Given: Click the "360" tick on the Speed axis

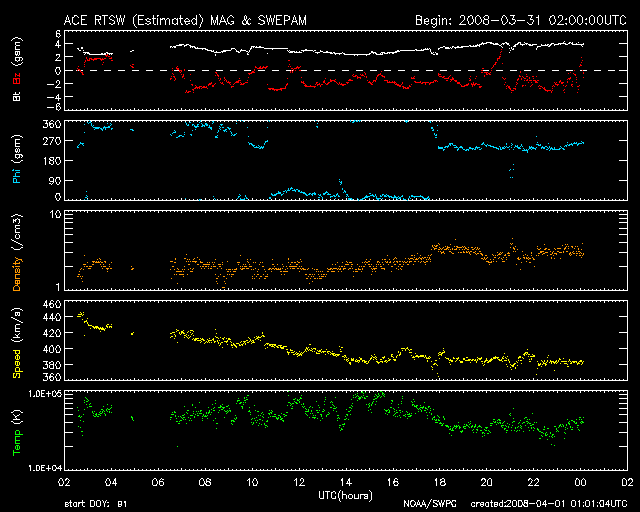Looking at the screenshot, I should pyautogui.click(x=52, y=376).
